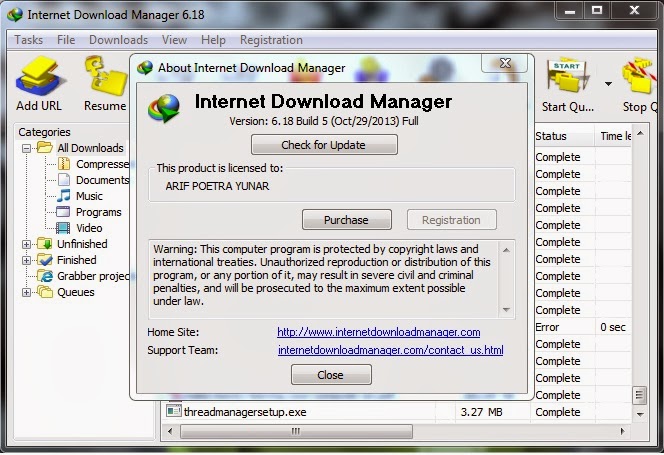Click the warning text scroll up arrow
This screenshot has width=664, height=455.
point(506,250)
